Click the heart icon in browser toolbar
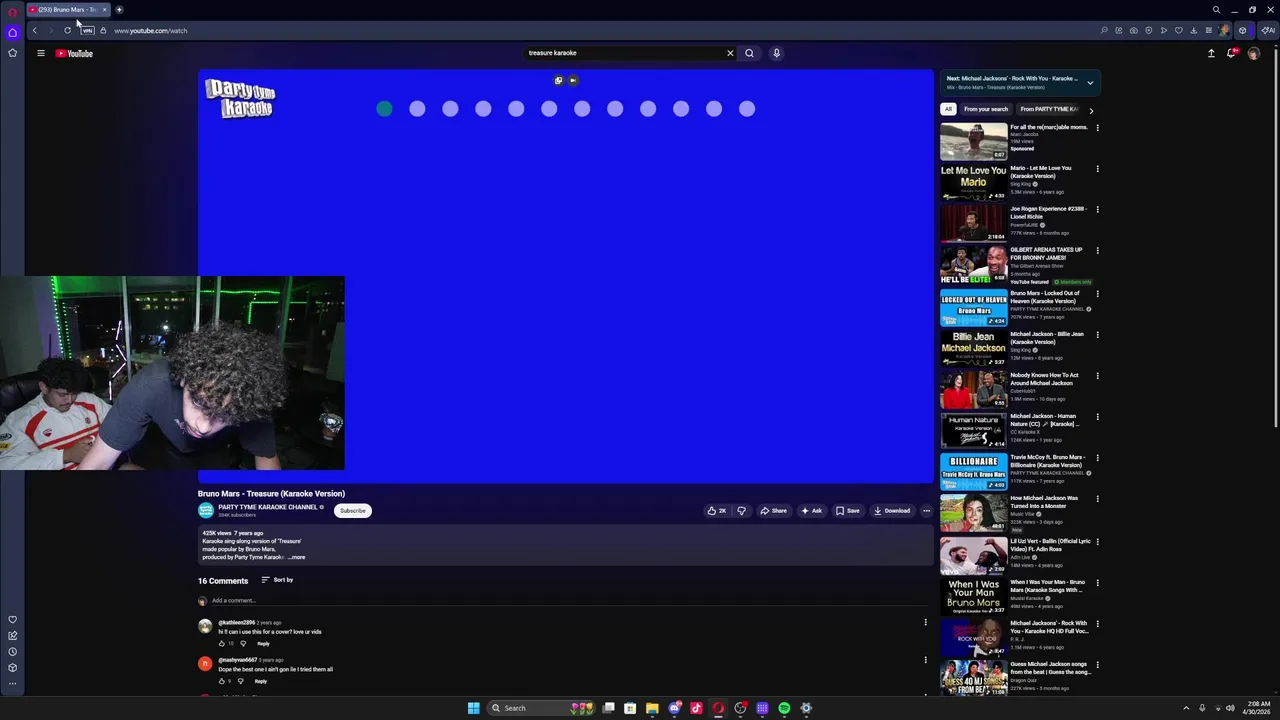The width and height of the screenshot is (1280, 720). pos(1178,30)
